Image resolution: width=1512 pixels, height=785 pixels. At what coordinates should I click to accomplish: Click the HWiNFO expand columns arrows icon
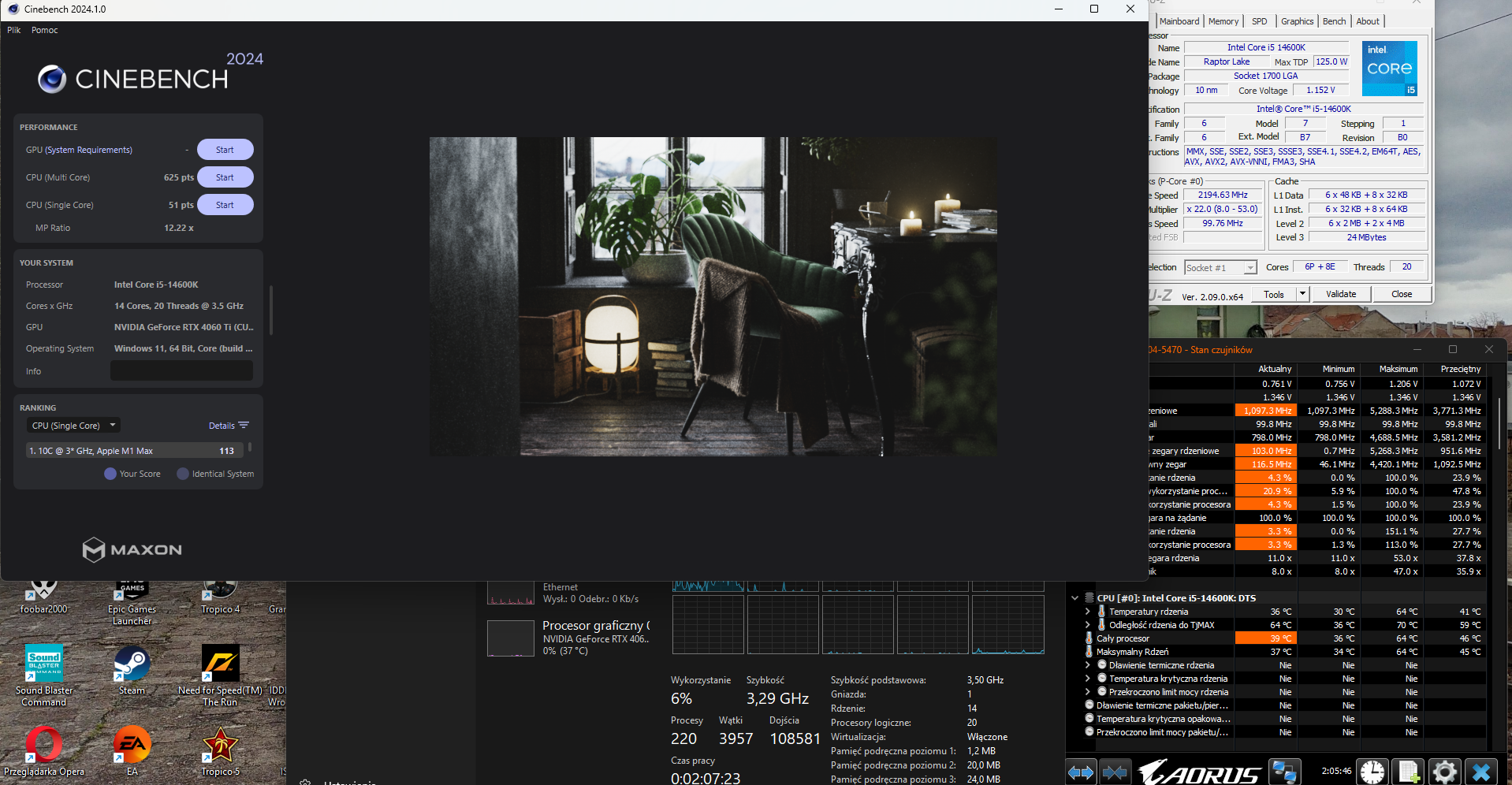click(x=1081, y=772)
